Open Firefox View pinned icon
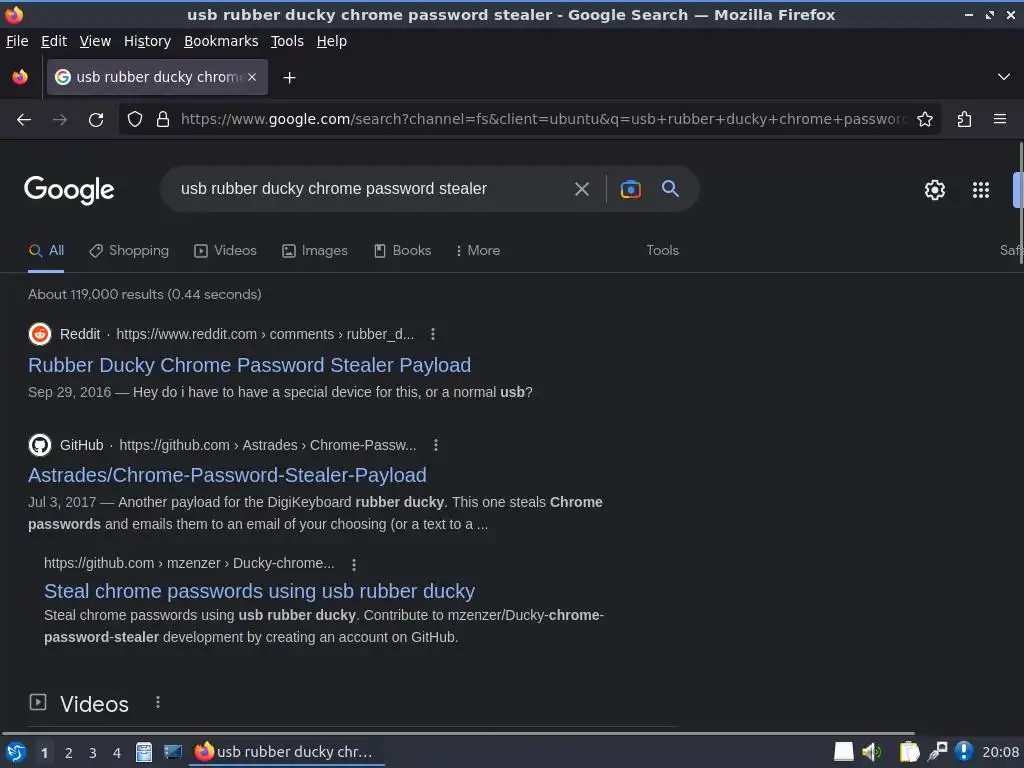 click(20, 77)
